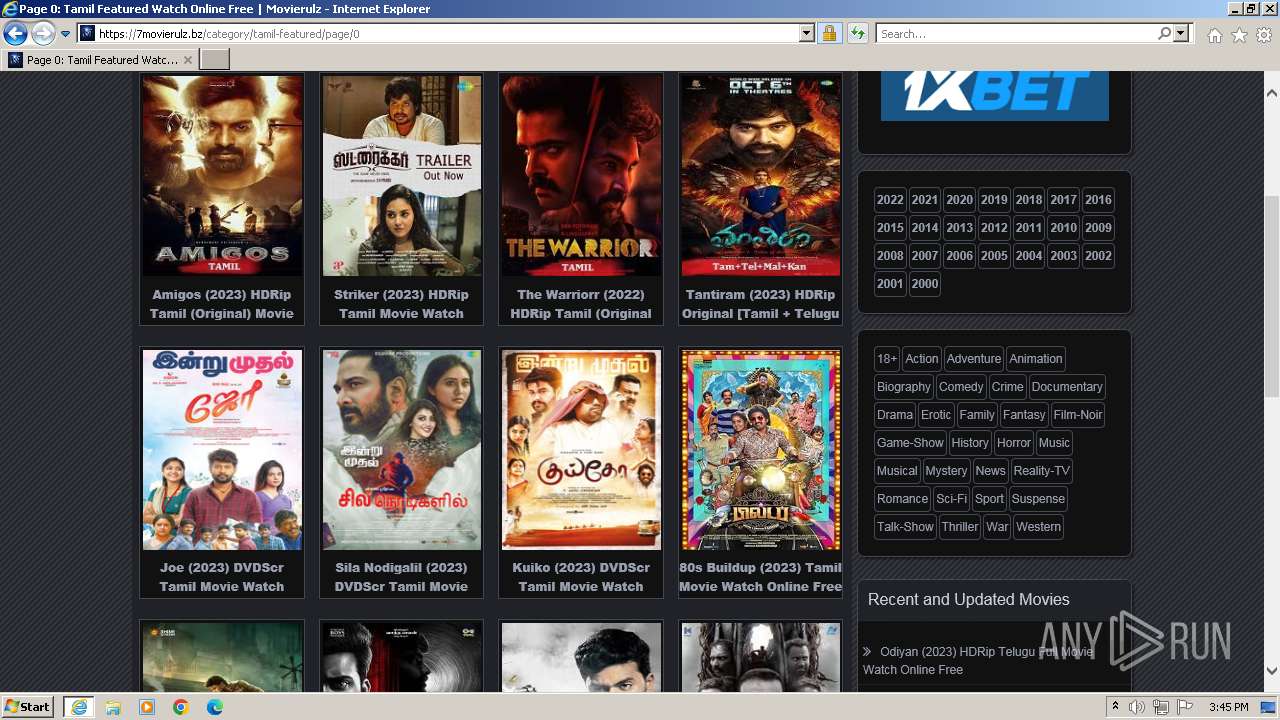Click the Tantiram (2023) HDRip title link
The width and height of the screenshot is (1280, 720).
pyautogui.click(x=760, y=304)
